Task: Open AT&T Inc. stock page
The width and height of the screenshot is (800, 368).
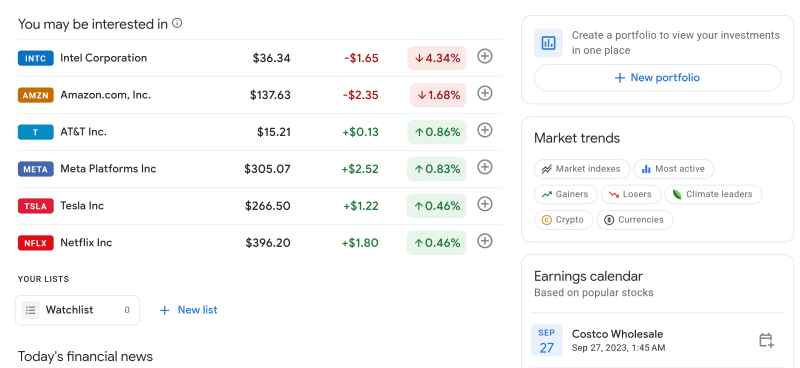Action: point(260,132)
